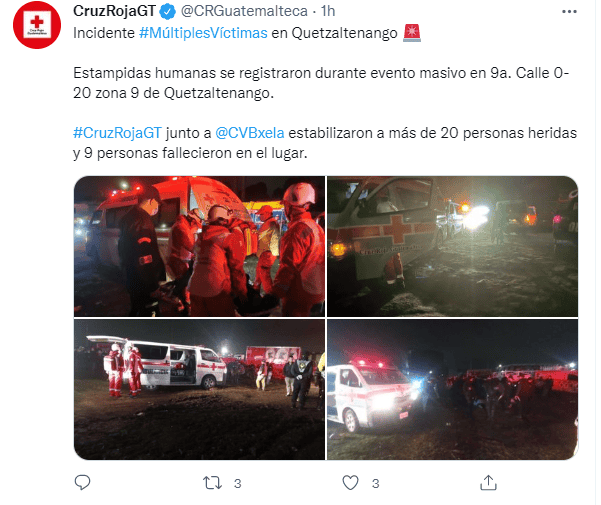Open the CruzRojaGT display name

tap(114, 11)
